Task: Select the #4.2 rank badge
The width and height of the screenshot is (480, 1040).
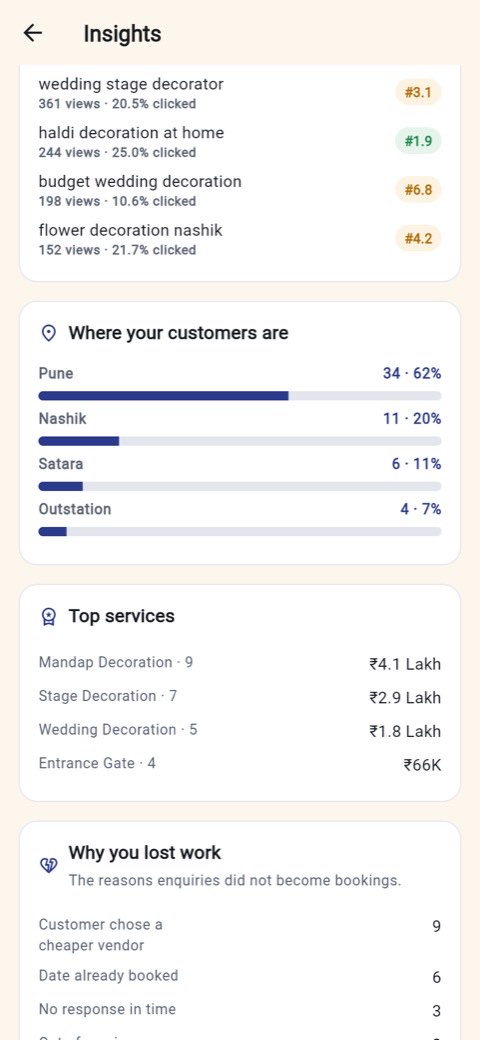Action: coord(418,239)
